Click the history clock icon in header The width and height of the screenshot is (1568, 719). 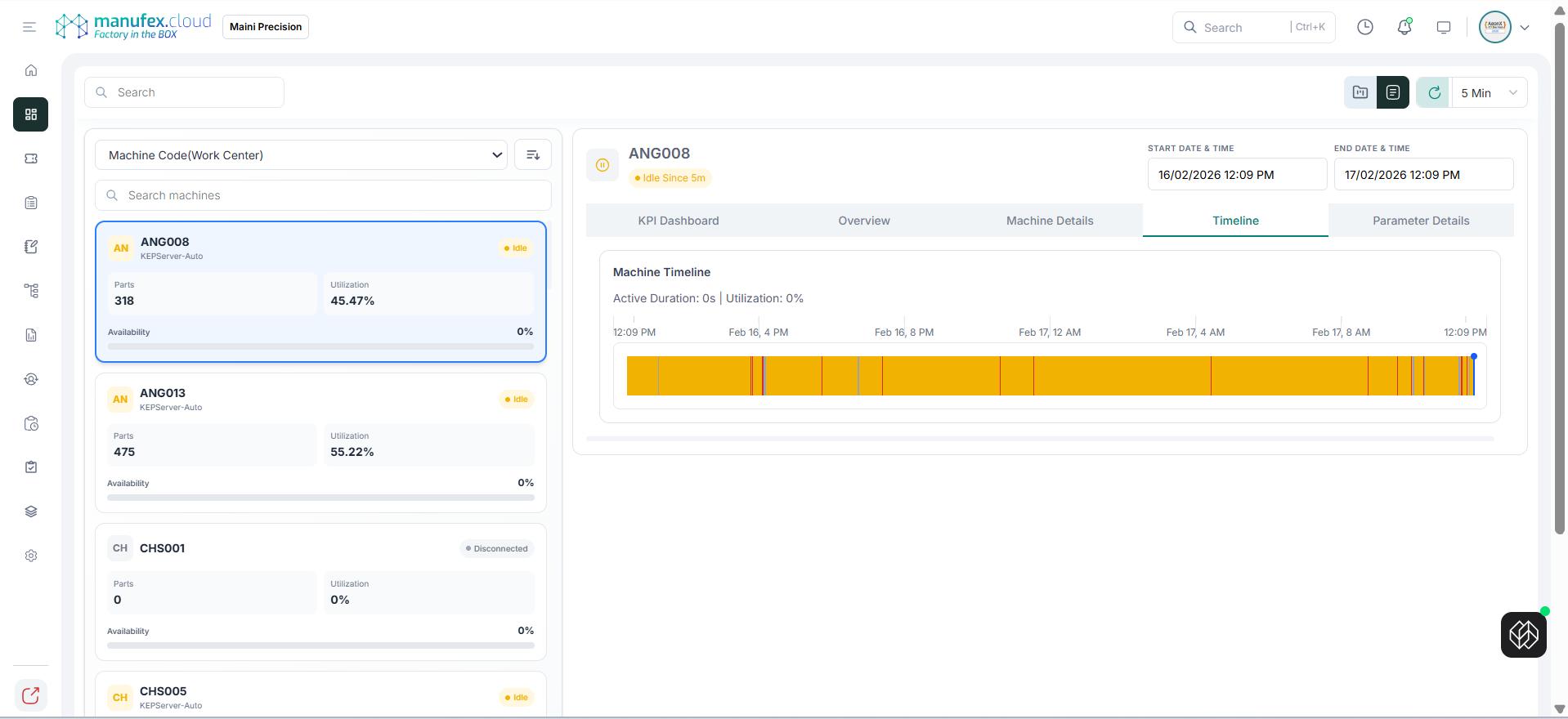(x=1365, y=27)
